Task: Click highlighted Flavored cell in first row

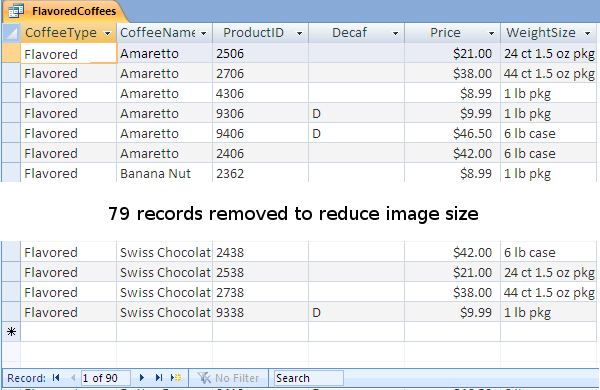Action: click(68, 53)
